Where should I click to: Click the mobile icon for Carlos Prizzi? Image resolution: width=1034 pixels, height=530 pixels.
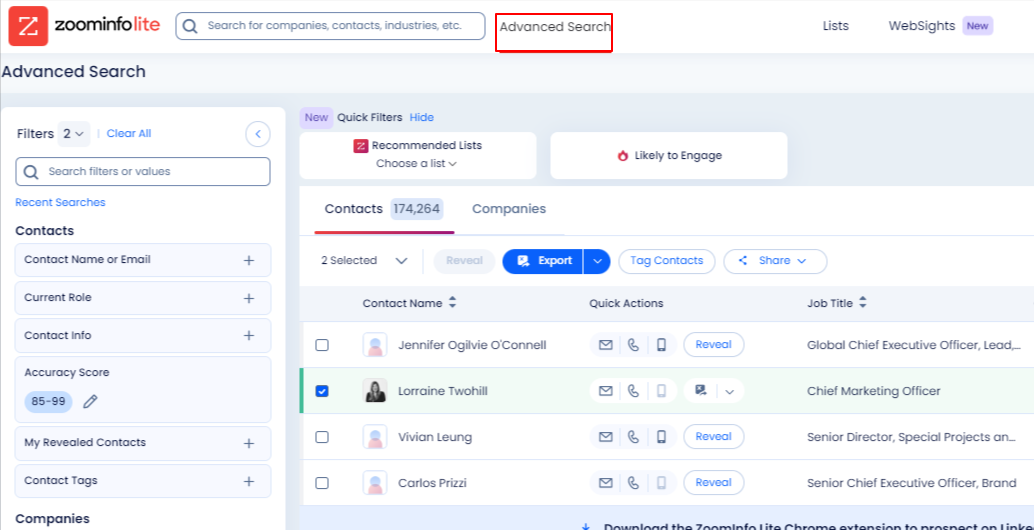point(661,483)
